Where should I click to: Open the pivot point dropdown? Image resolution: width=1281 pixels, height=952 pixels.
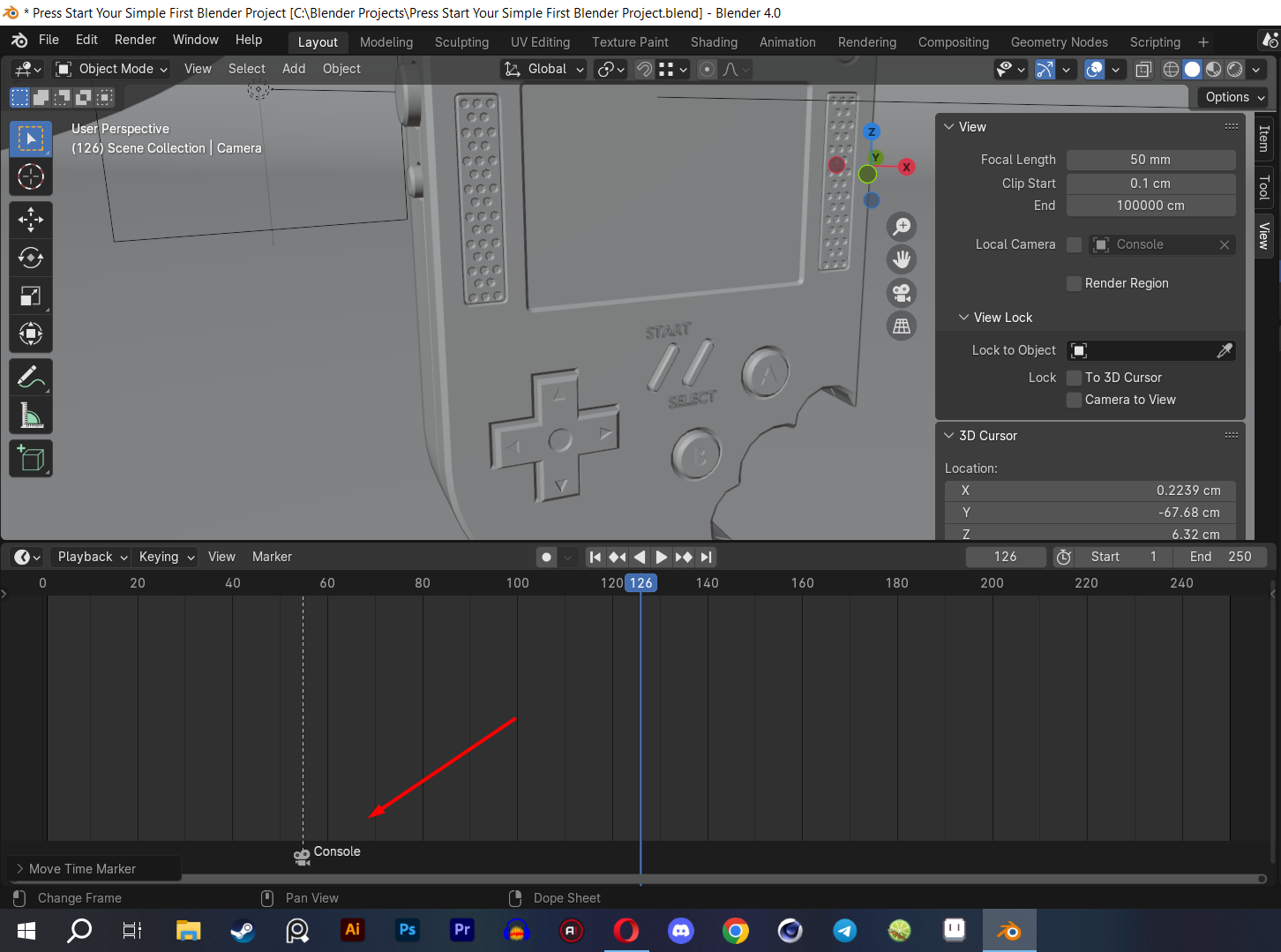click(x=611, y=69)
